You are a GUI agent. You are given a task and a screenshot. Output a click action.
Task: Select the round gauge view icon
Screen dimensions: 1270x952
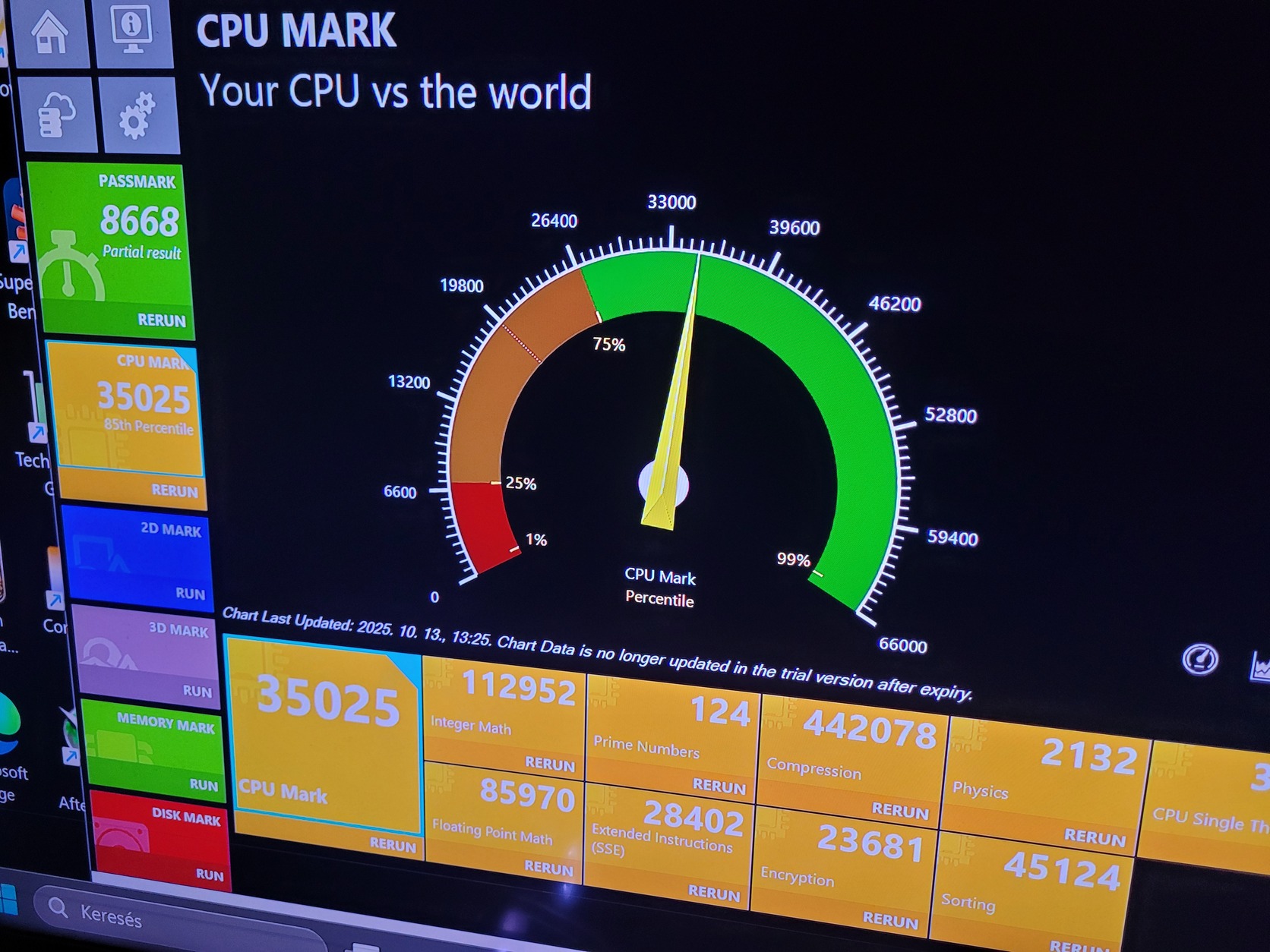[x=1200, y=660]
